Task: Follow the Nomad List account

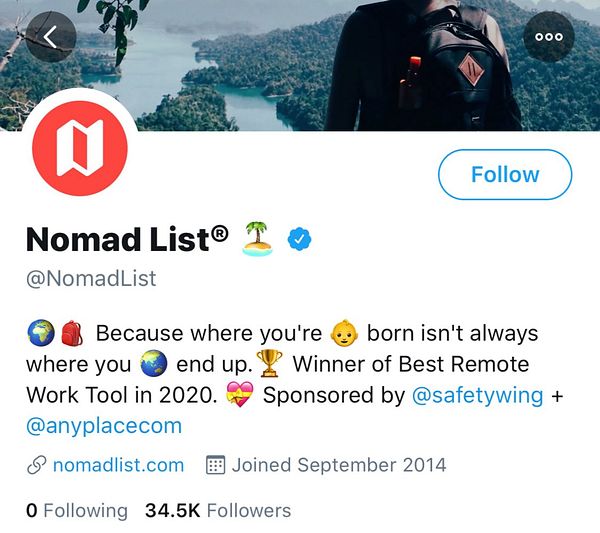Action: pyautogui.click(x=505, y=175)
